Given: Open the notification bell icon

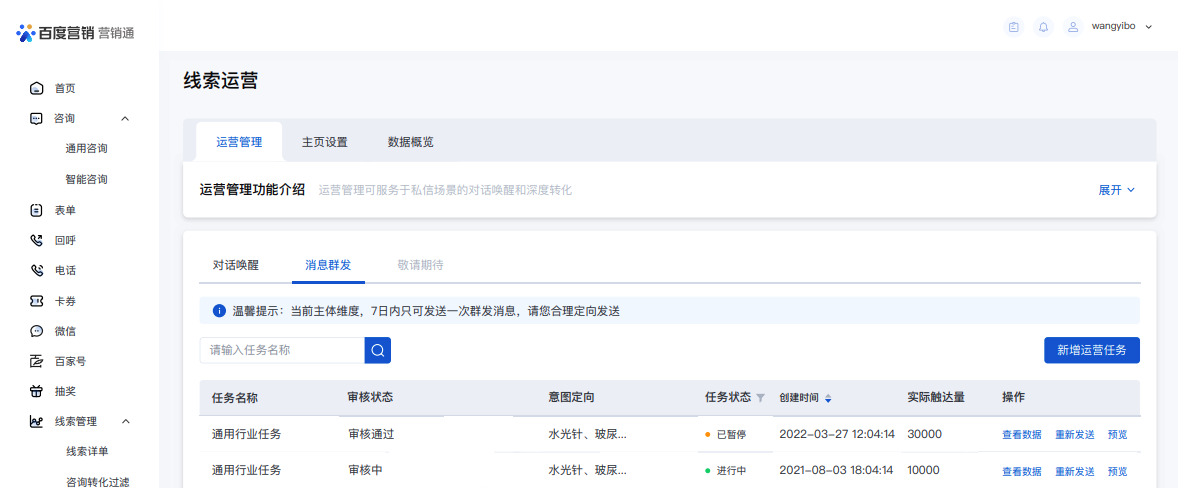Looking at the screenshot, I should pyautogui.click(x=1044, y=27).
